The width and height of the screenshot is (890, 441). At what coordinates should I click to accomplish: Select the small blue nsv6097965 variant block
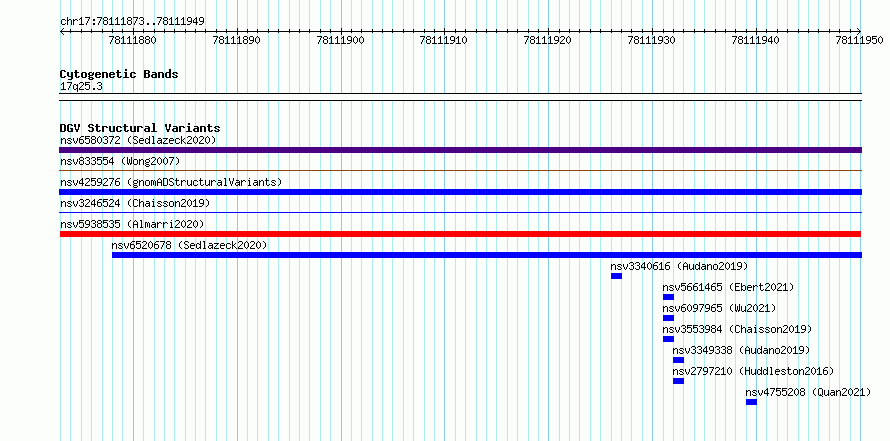[668, 318]
